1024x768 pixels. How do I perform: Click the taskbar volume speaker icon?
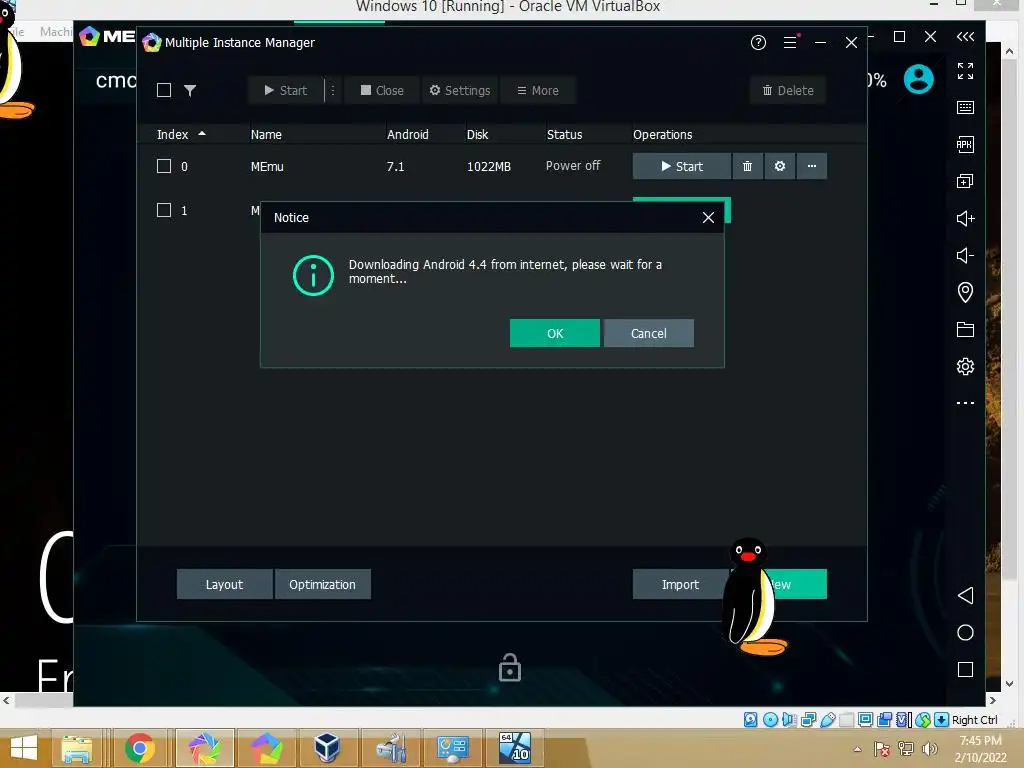point(930,749)
